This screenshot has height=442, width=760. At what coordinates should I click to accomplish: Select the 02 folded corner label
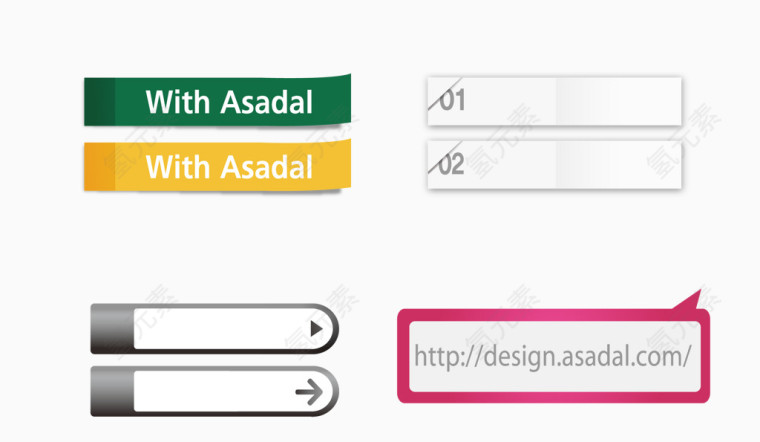(447, 162)
